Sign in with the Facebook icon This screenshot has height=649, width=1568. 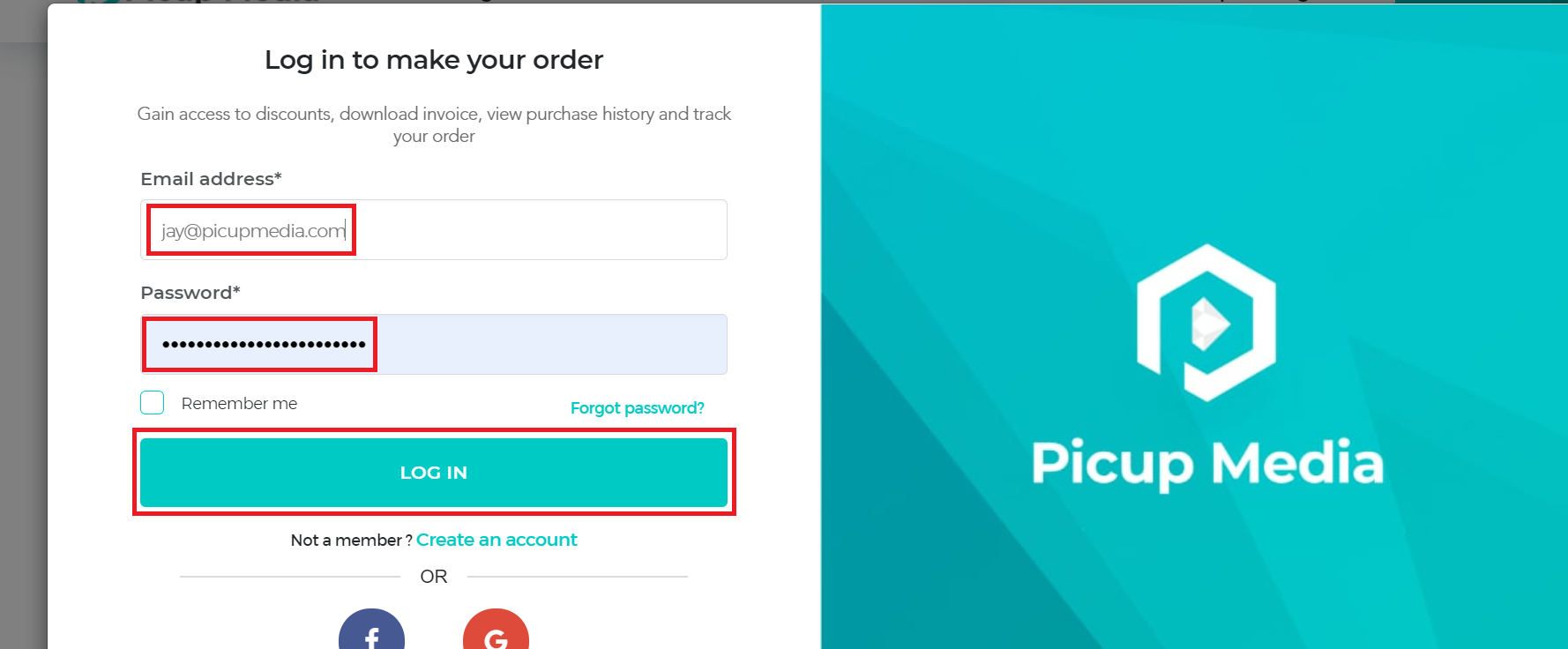pos(371,630)
